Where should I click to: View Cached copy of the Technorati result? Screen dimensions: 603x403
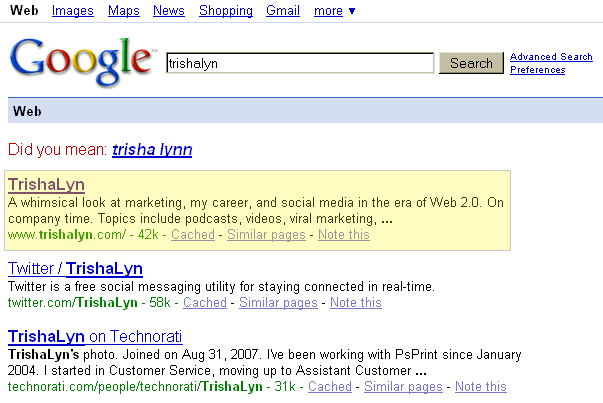tap(330, 386)
